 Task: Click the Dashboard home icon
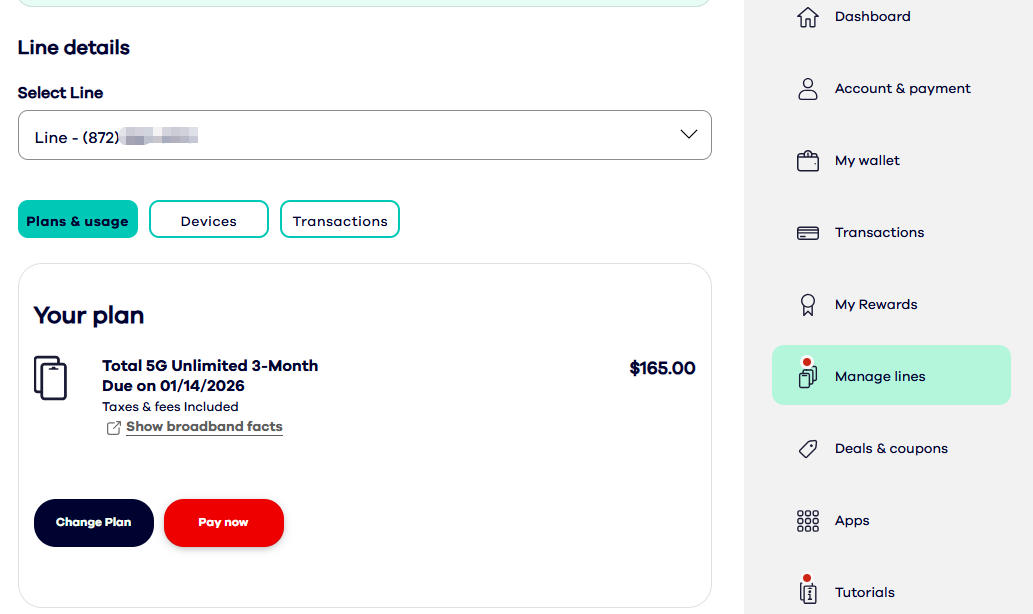[808, 17]
